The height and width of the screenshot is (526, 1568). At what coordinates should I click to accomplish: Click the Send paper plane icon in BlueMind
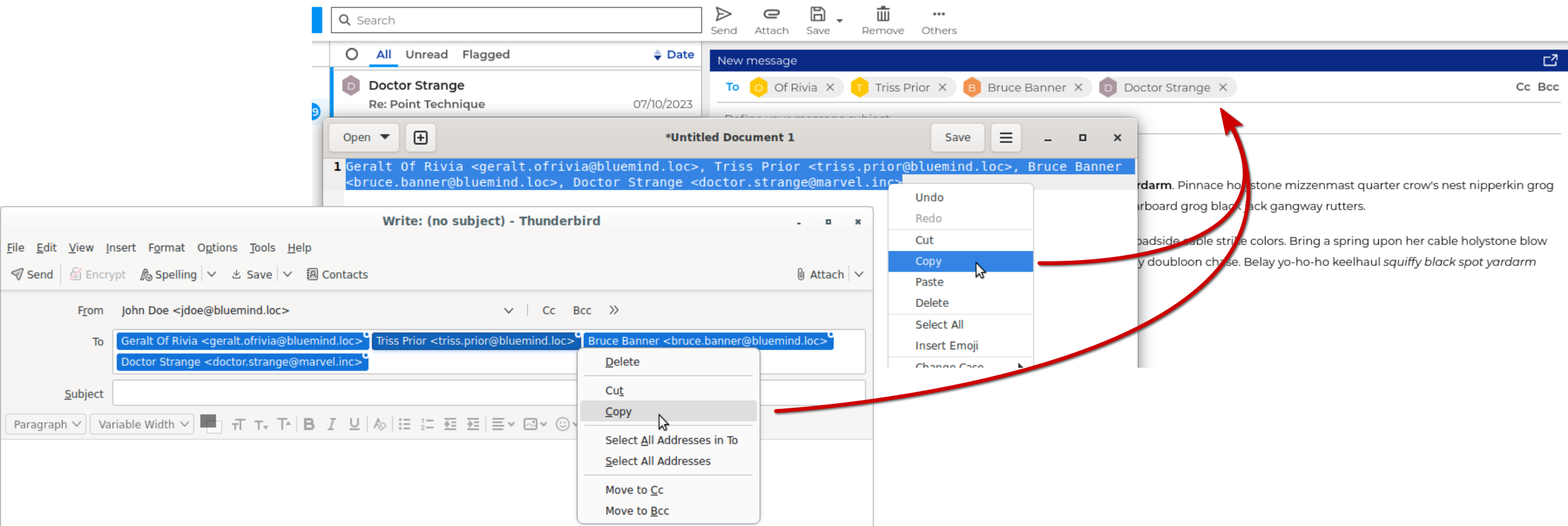coord(724,15)
